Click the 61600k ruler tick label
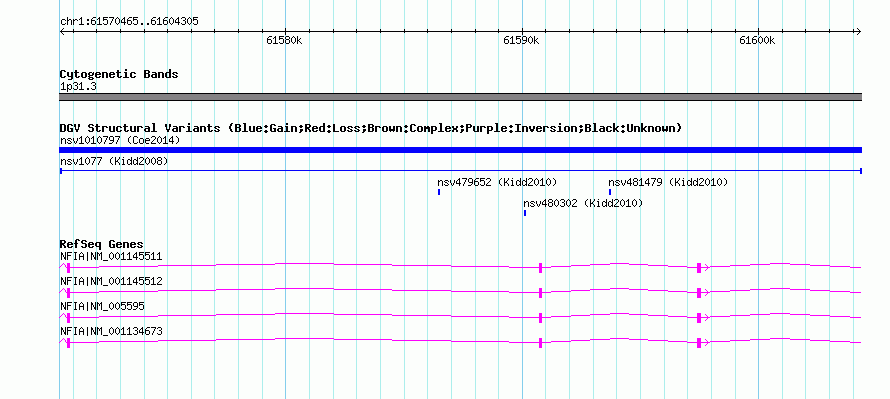Image resolution: width=890 pixels, height=399 pixels. [x=758, y=41]
